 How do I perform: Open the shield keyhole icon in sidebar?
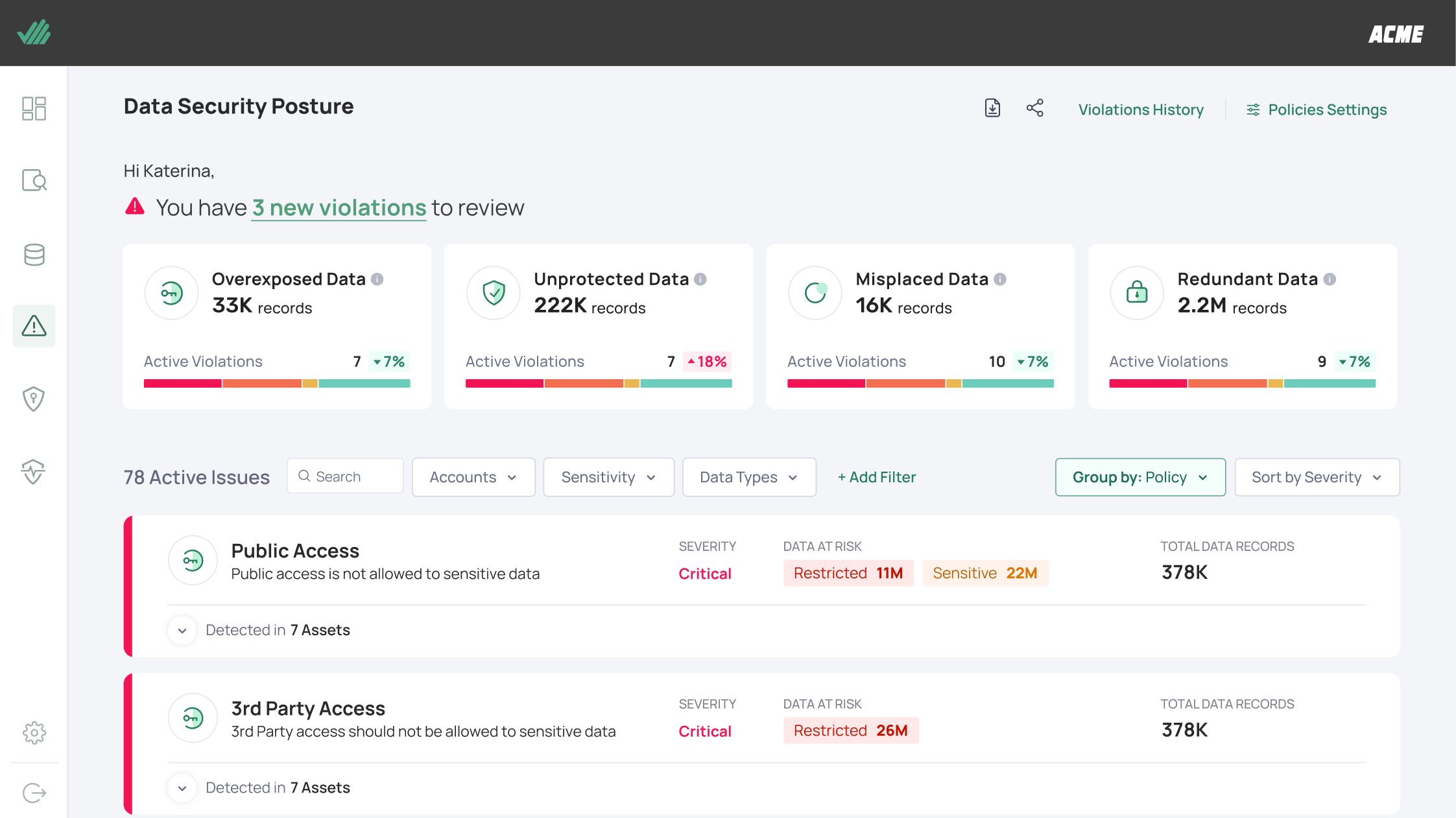[34, 399]
